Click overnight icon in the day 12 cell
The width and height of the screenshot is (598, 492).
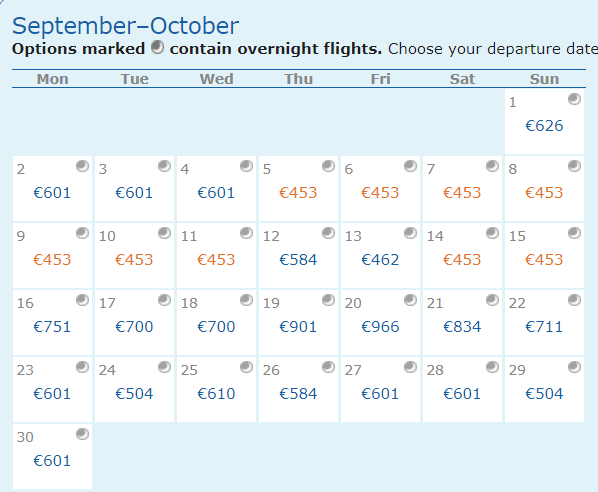pyautogui.click(x=328, y=233)
